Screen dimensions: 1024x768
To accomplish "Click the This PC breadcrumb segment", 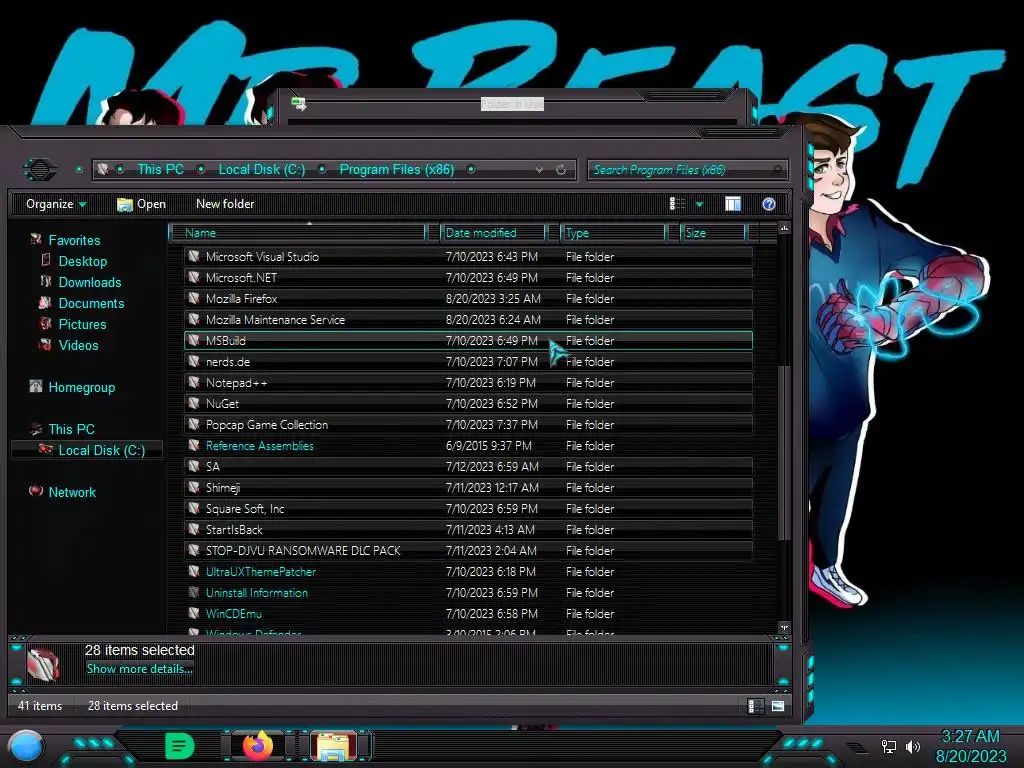I will [160, 170].
